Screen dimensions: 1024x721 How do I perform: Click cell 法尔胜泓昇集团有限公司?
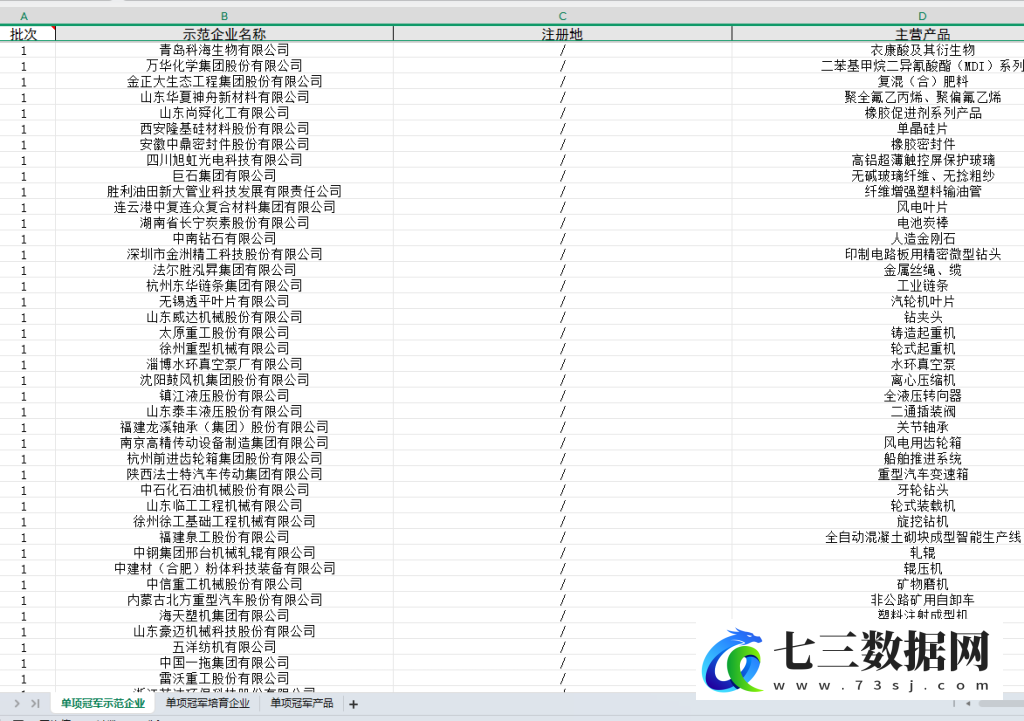point(224,270)
